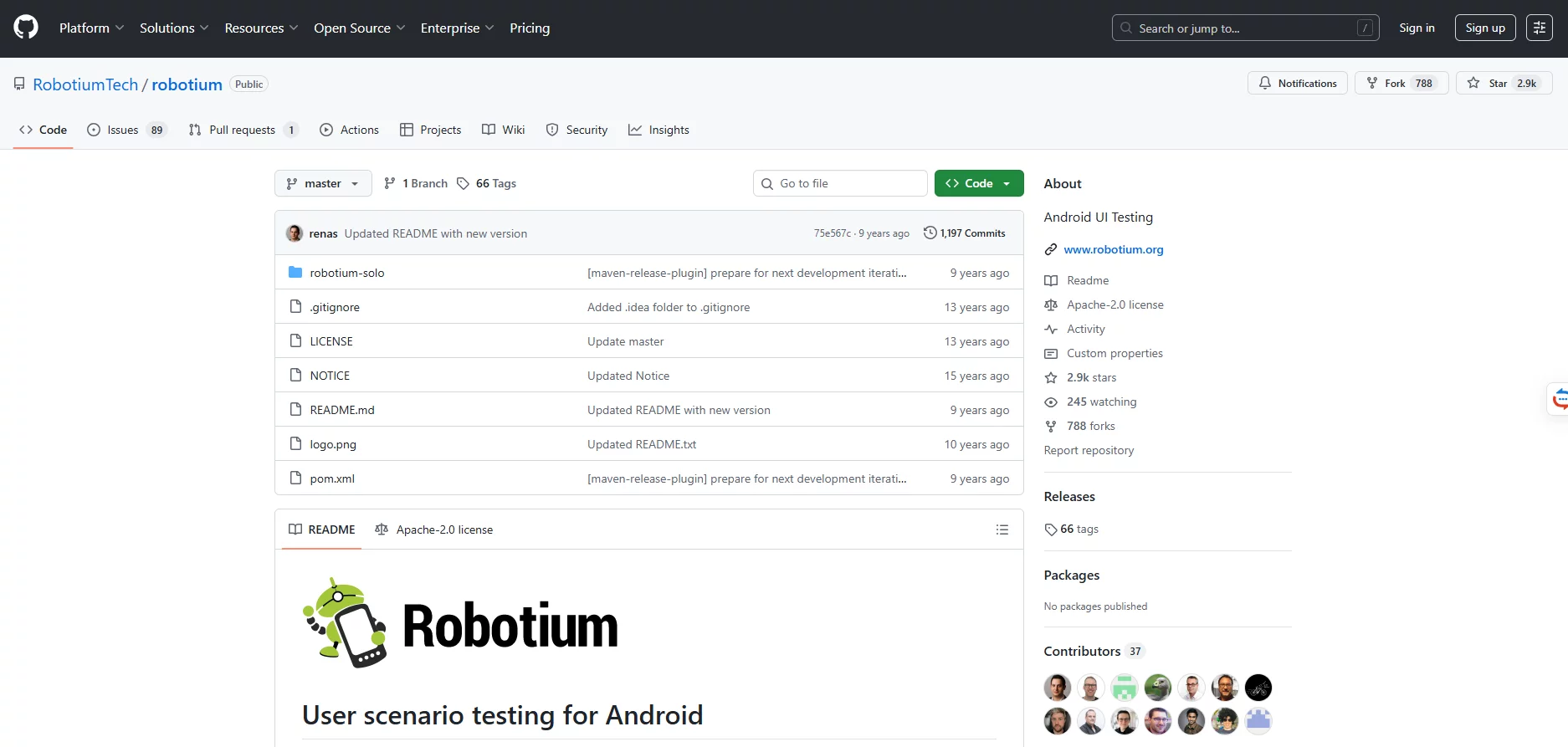Open renas avatar in latest commit
Viewport: 1568px width, 747px height.
295,233
